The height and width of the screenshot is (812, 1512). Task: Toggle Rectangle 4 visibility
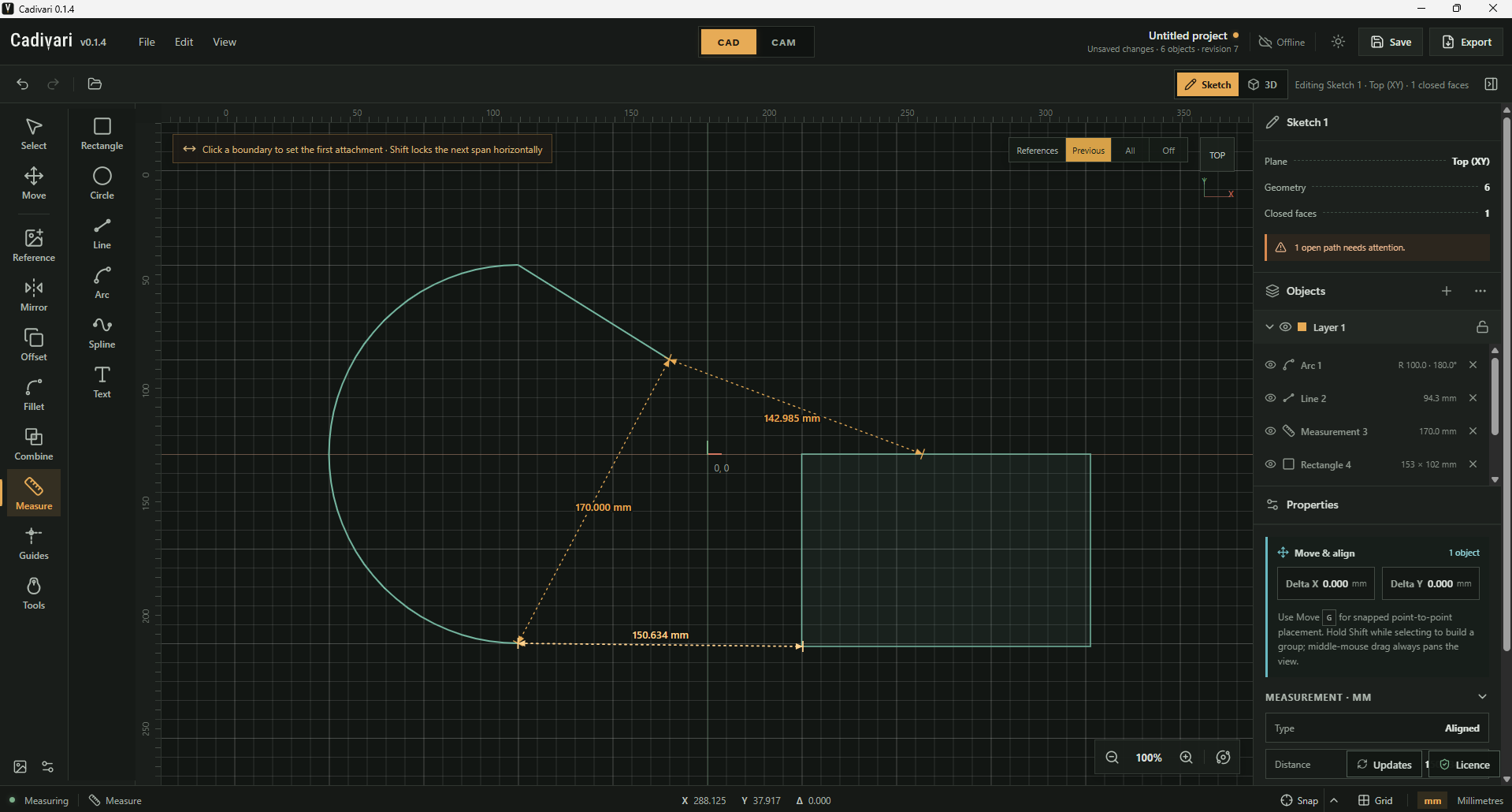pos(1270,464)
